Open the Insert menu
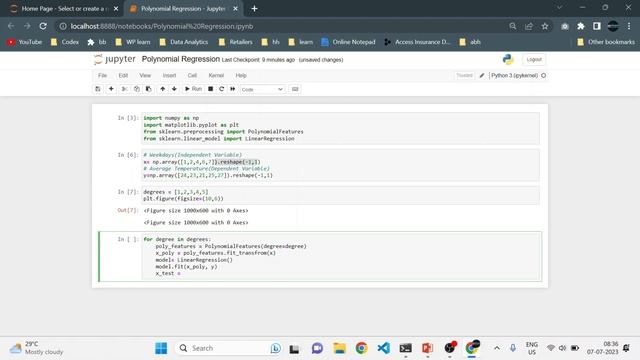The image size is (640, 360). tap(169, 76)
